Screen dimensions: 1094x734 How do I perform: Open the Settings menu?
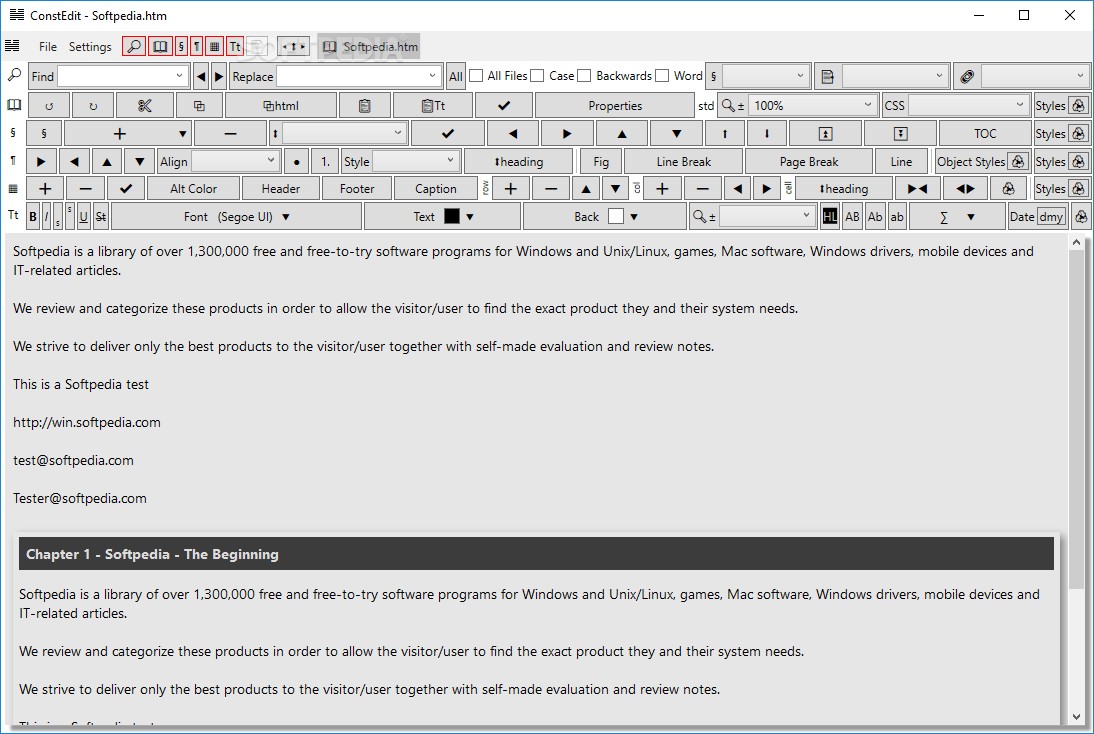click(x=90, y=47)
